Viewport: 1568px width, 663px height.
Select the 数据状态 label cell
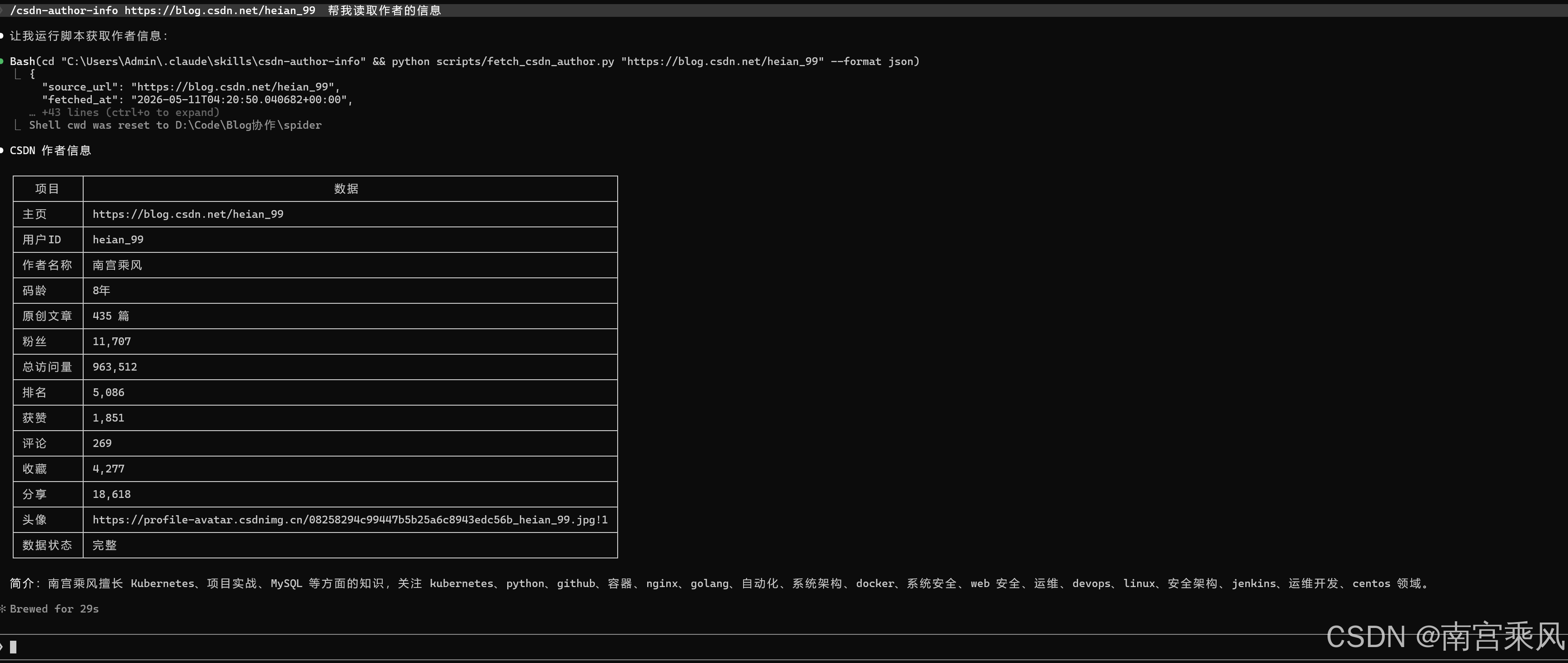[x=47, y=546]
